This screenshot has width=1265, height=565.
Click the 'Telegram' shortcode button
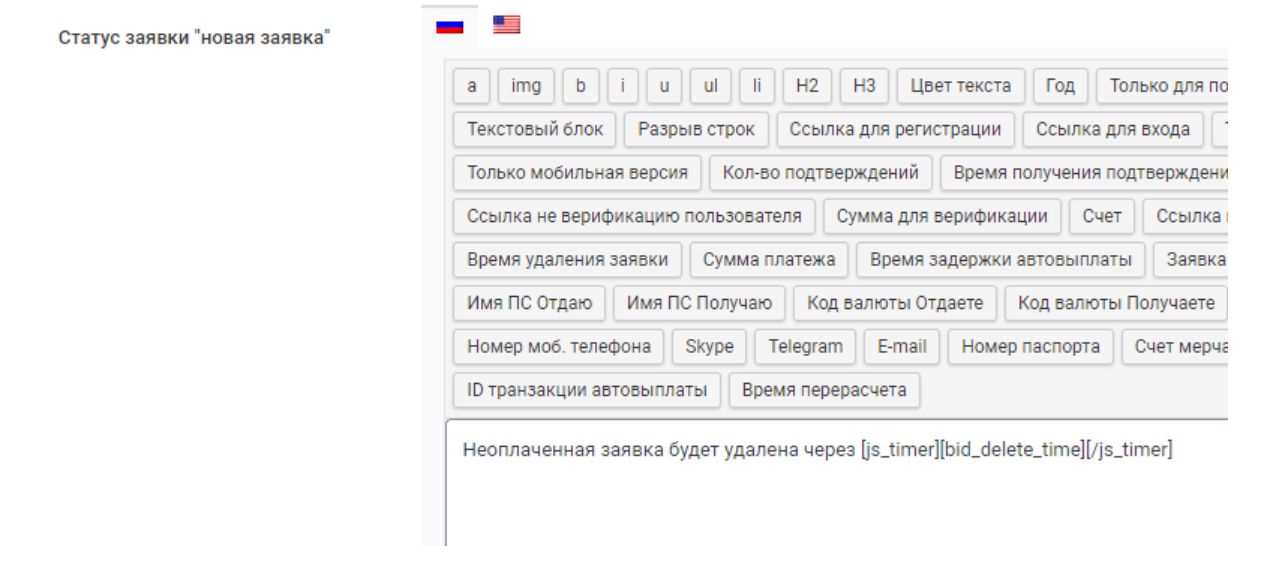(x=805, y=347)
